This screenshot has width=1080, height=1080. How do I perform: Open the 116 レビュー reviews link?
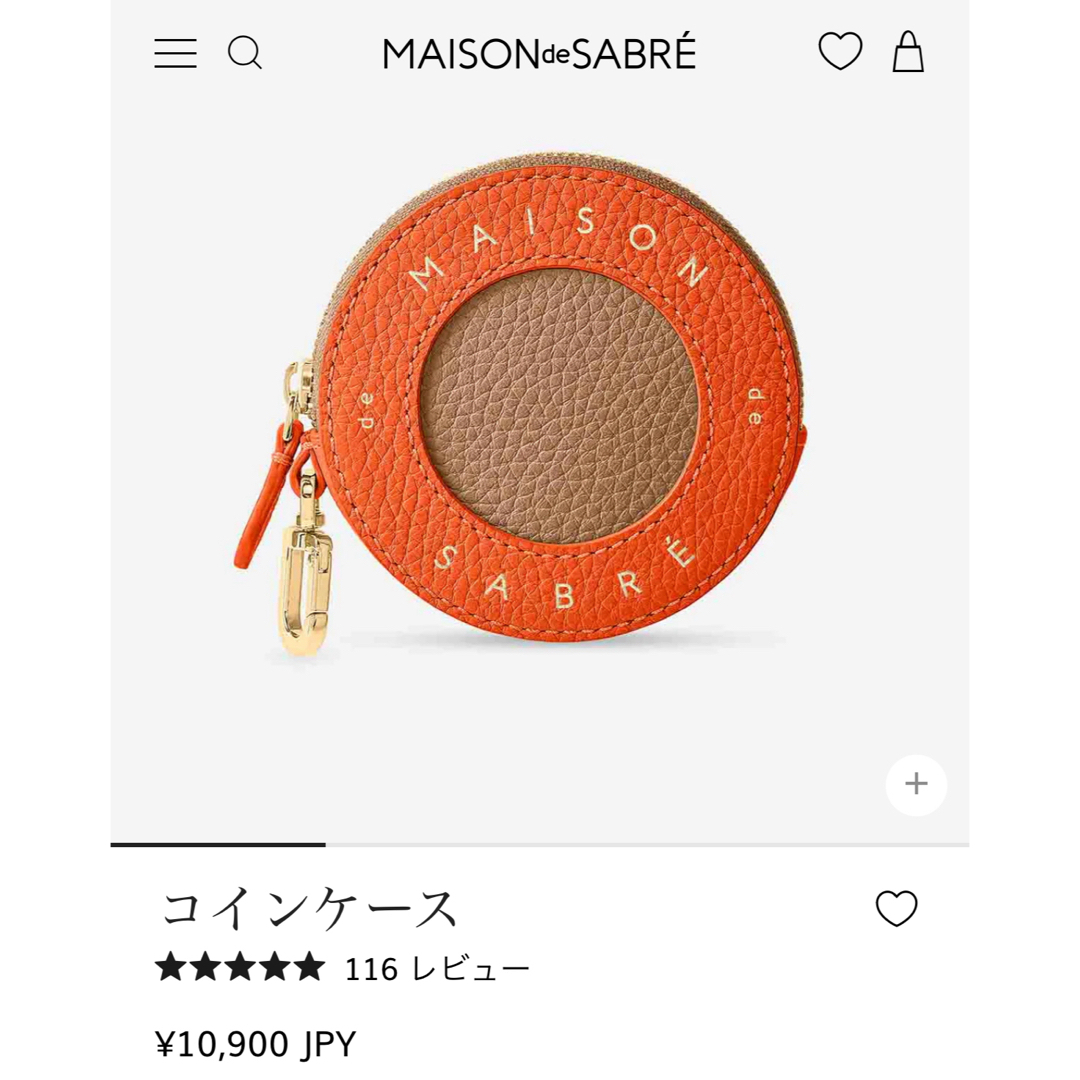437,968
